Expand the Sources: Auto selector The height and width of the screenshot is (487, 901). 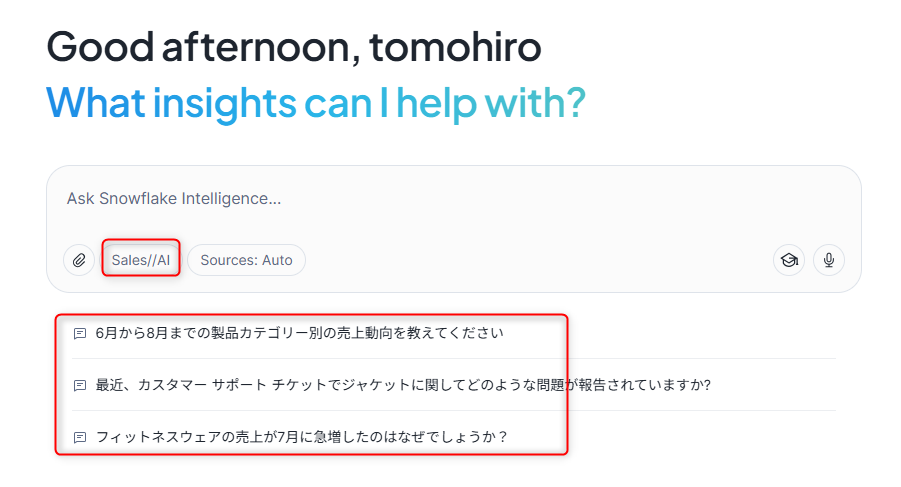[x=246, y=260]
